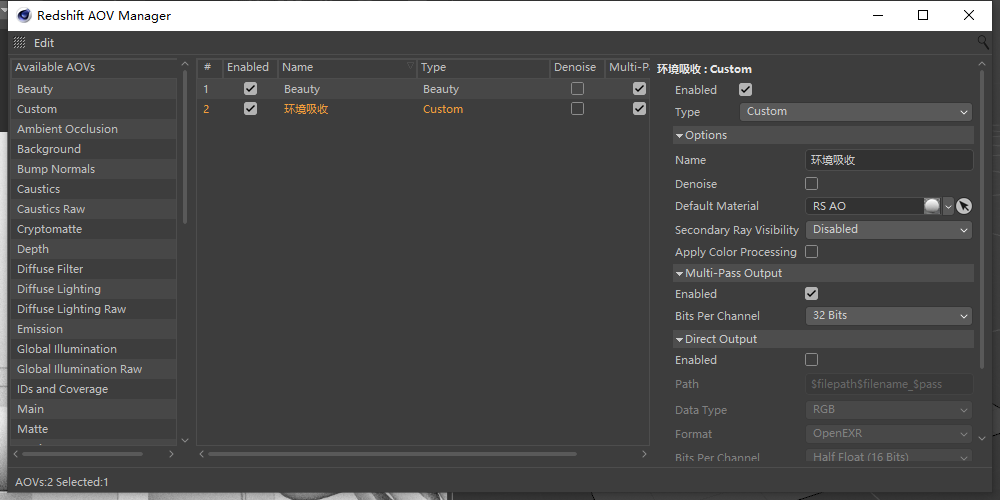Click the Denoise column header
The width and height of the screenshot is (1000, 500).
pos(577,68)
